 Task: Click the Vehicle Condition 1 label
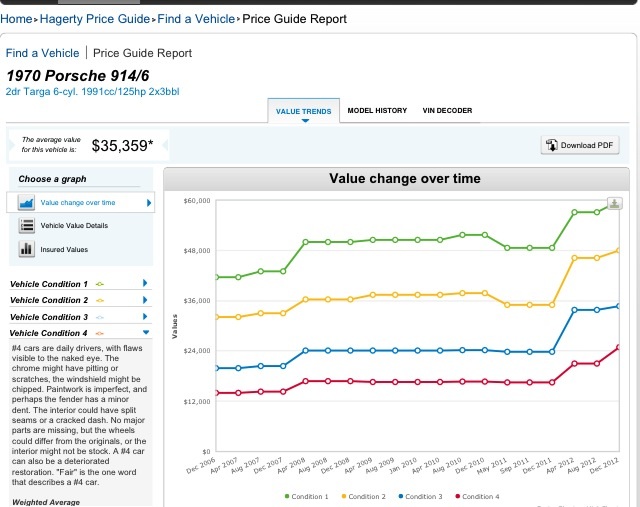(x=49, y=284)
